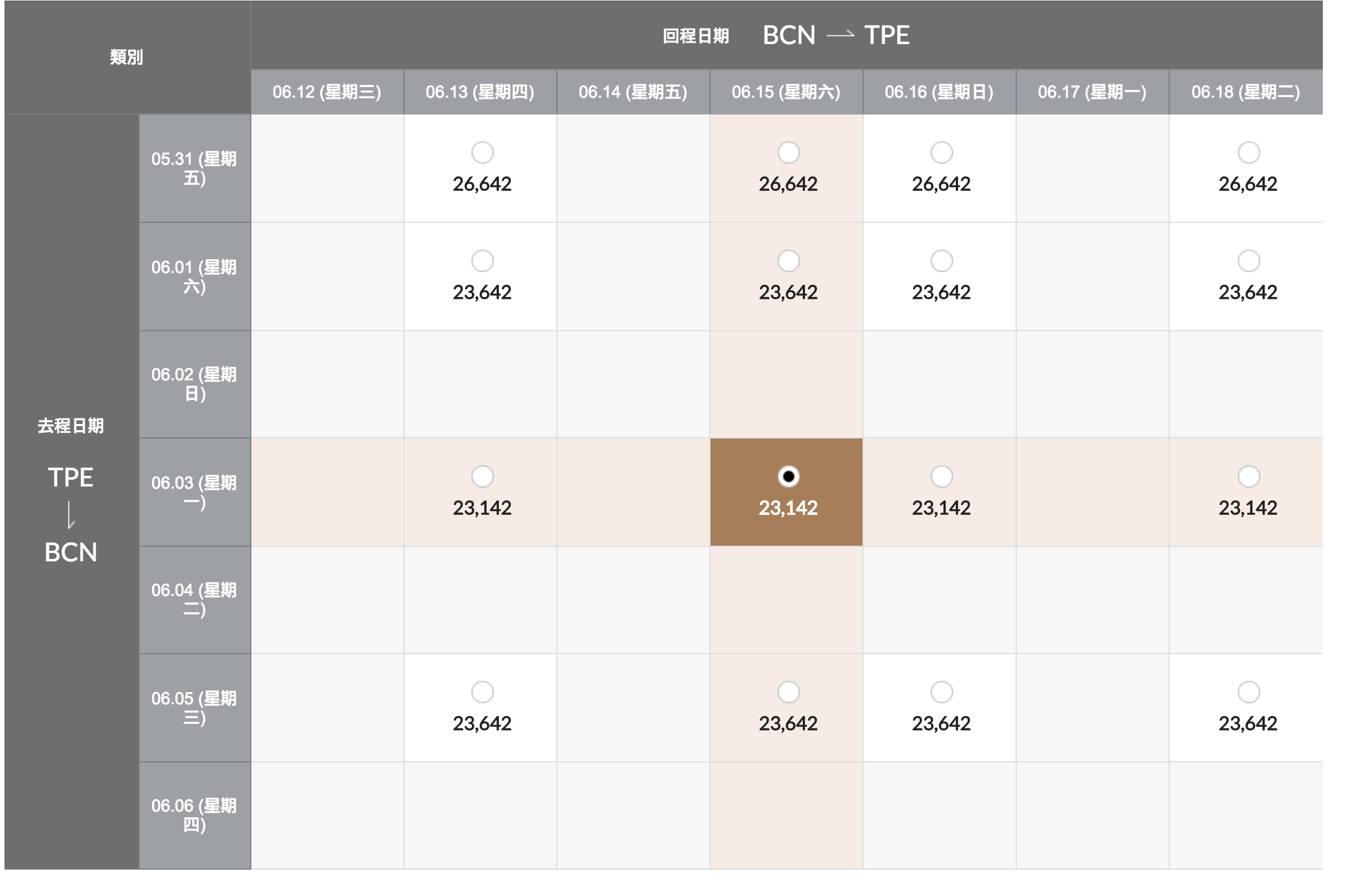
Task: Click the 去程日期 label
Action: [x=71, y=426]
